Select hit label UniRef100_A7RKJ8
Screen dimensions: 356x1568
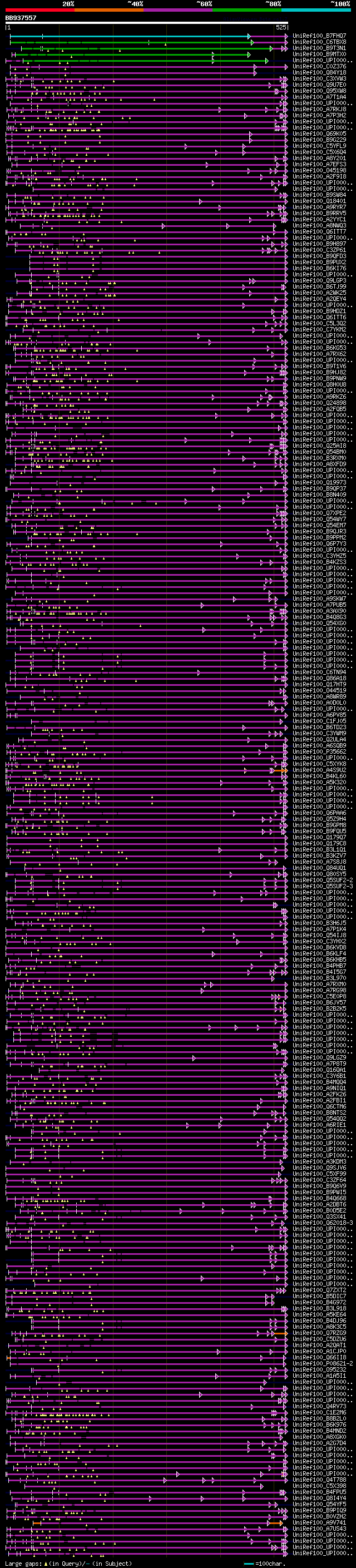pyautogui.click(x=319, y=109)
